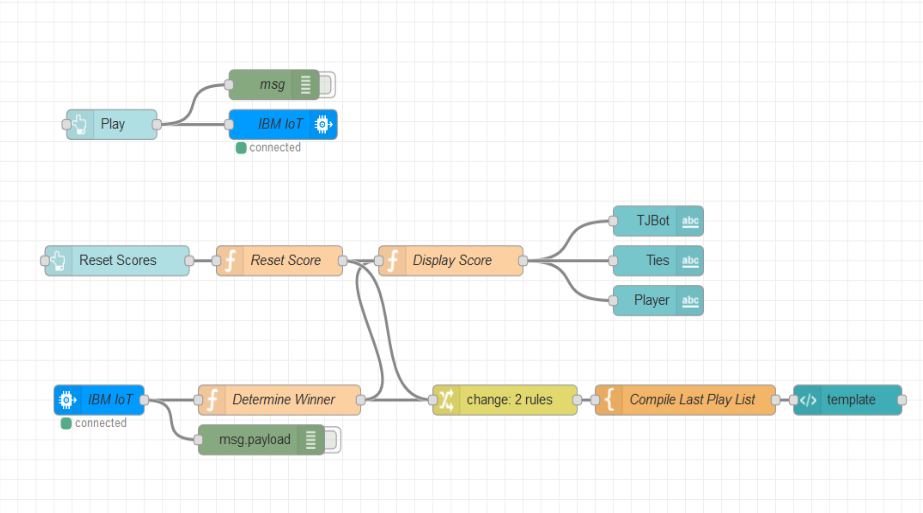Click the gear icon on the IBM IoT output node
923x513 pixels.
323,125
